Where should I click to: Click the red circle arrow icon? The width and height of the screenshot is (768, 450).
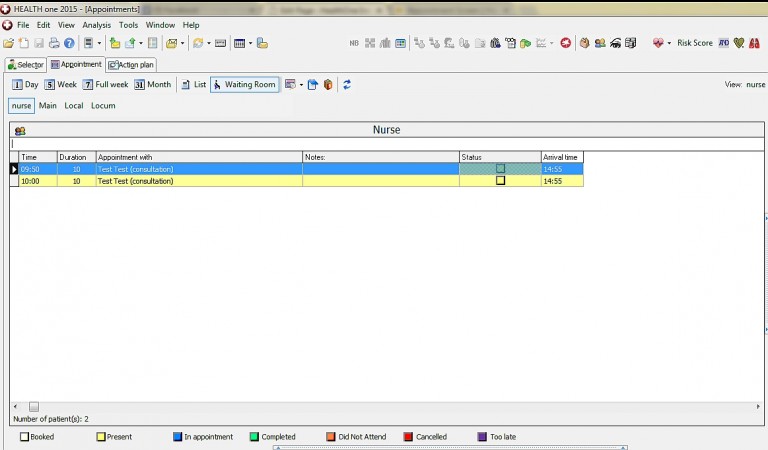(x=566, y=43)
